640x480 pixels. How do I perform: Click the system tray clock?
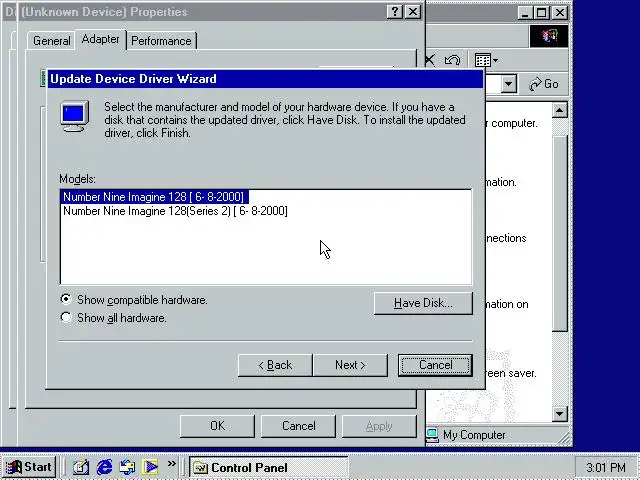606,468
